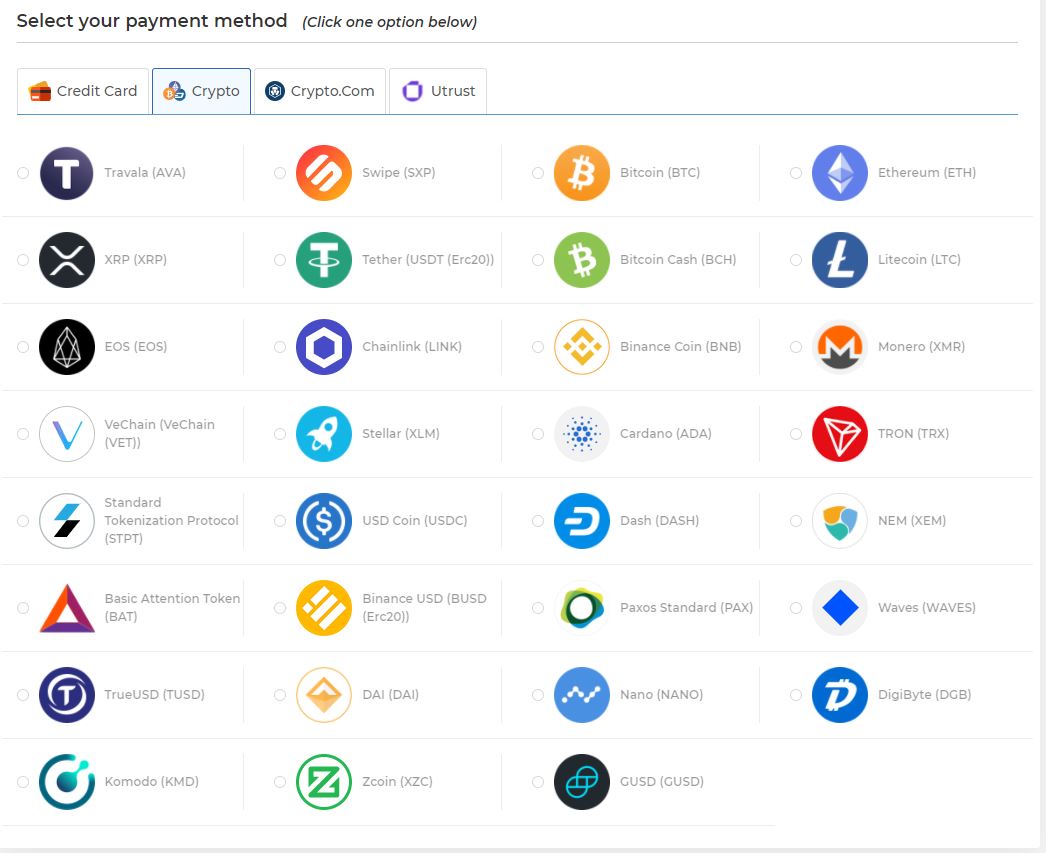Screen dimensions: 1046x853
Task: Click the "Swipe (SXP)" label
Action: (398, 173)
